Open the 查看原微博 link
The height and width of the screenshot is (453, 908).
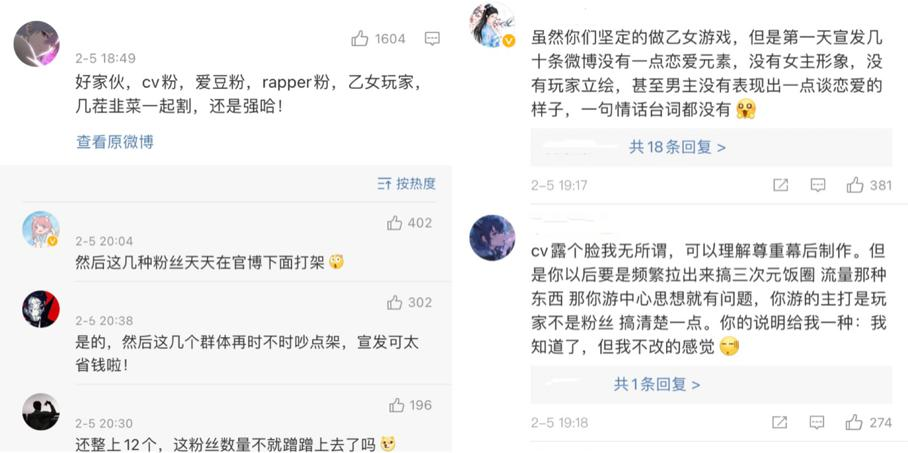click(x=115, y=142)
